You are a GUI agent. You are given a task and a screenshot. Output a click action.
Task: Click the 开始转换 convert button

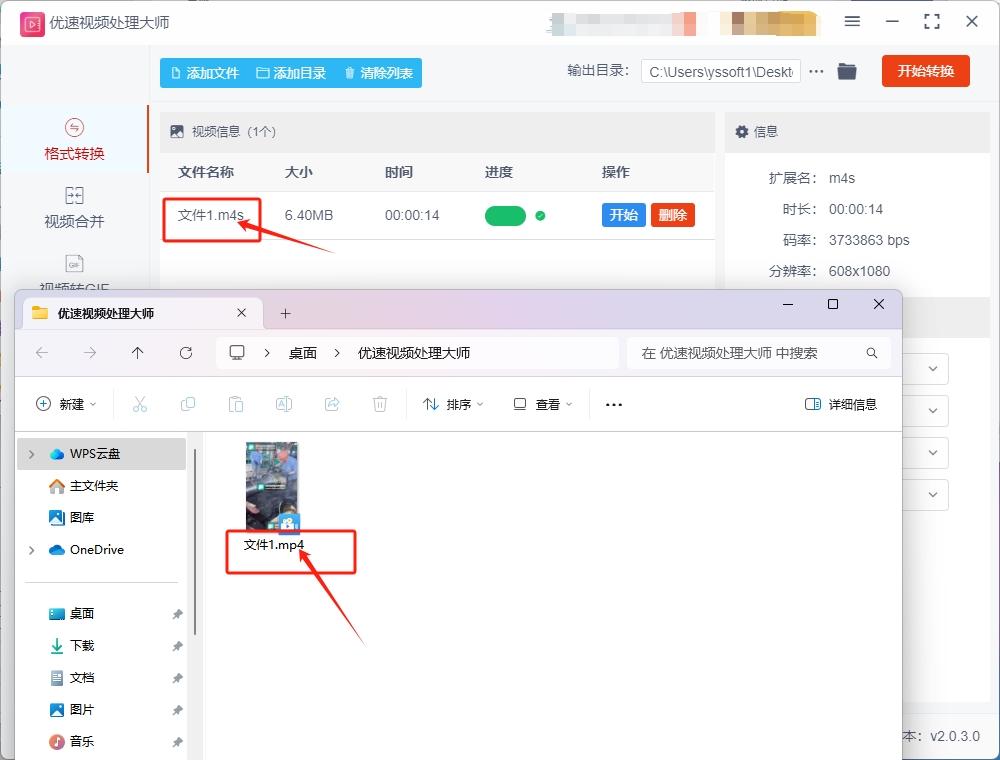coord(925,71)
